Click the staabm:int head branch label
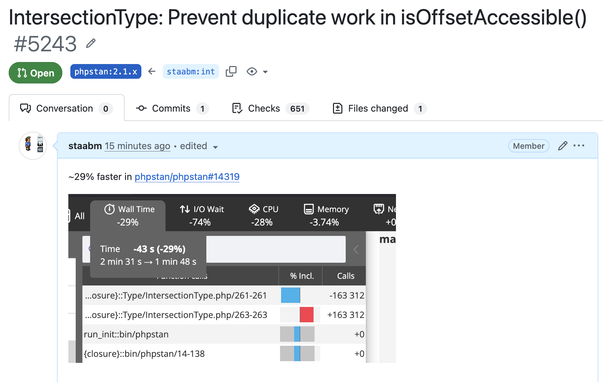The width and height of the screenshot is (603, 382). 191,72
